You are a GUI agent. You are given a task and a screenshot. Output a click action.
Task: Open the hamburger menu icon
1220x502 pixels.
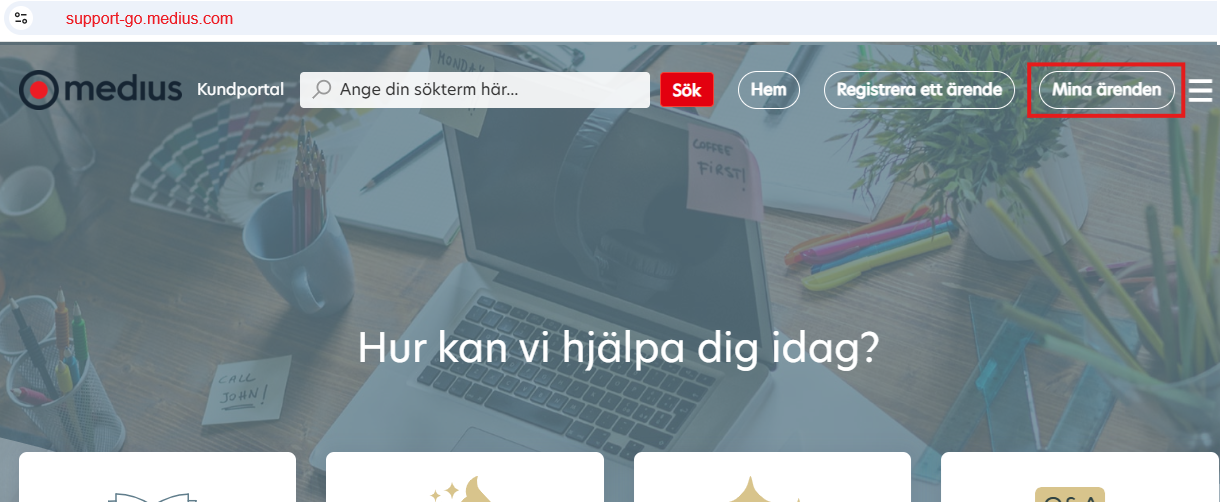[1201, 90]
